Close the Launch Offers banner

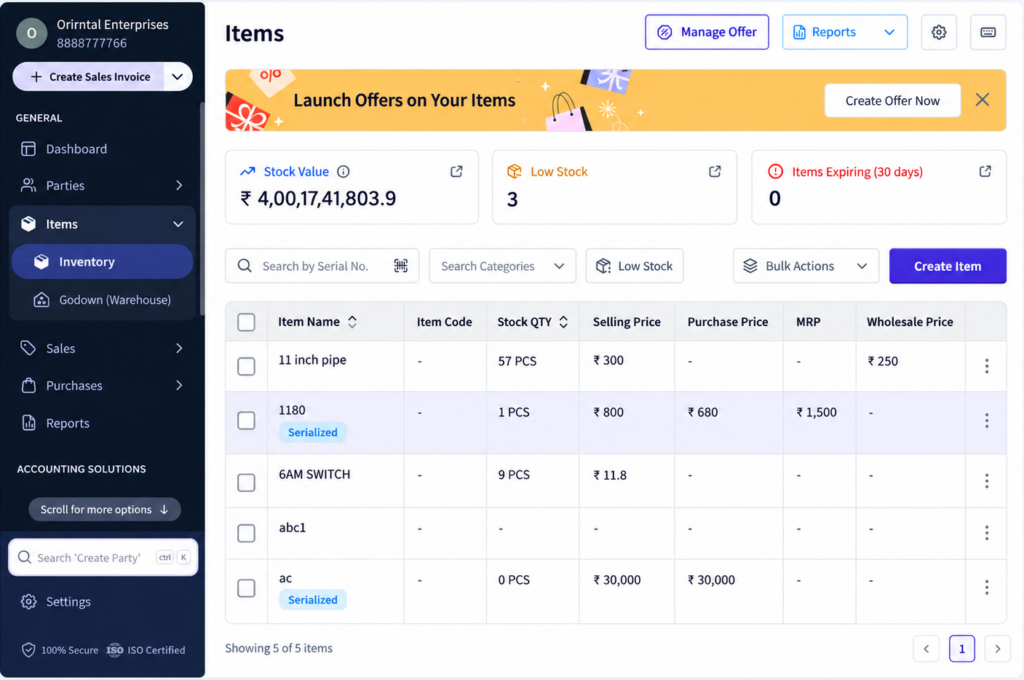tap(982, 100)
